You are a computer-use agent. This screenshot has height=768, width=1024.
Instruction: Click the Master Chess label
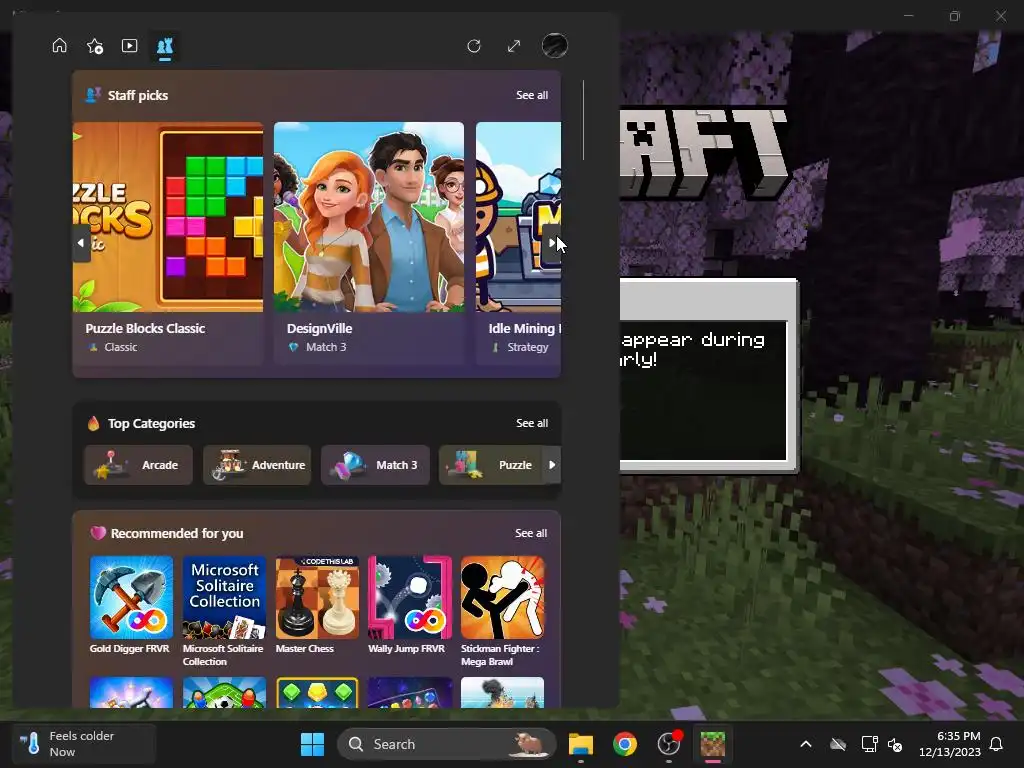304,648
